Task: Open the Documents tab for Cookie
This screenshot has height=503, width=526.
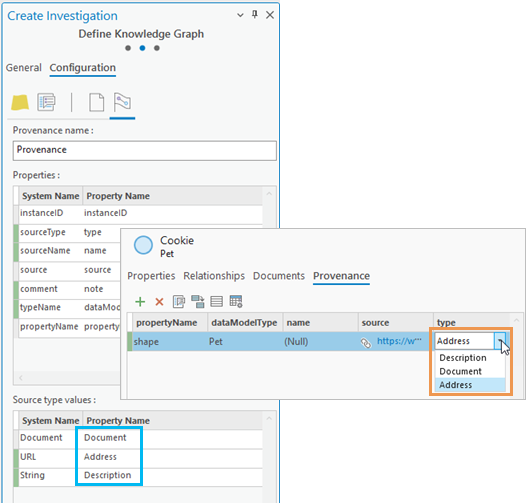Action: (x=279, y=276)
